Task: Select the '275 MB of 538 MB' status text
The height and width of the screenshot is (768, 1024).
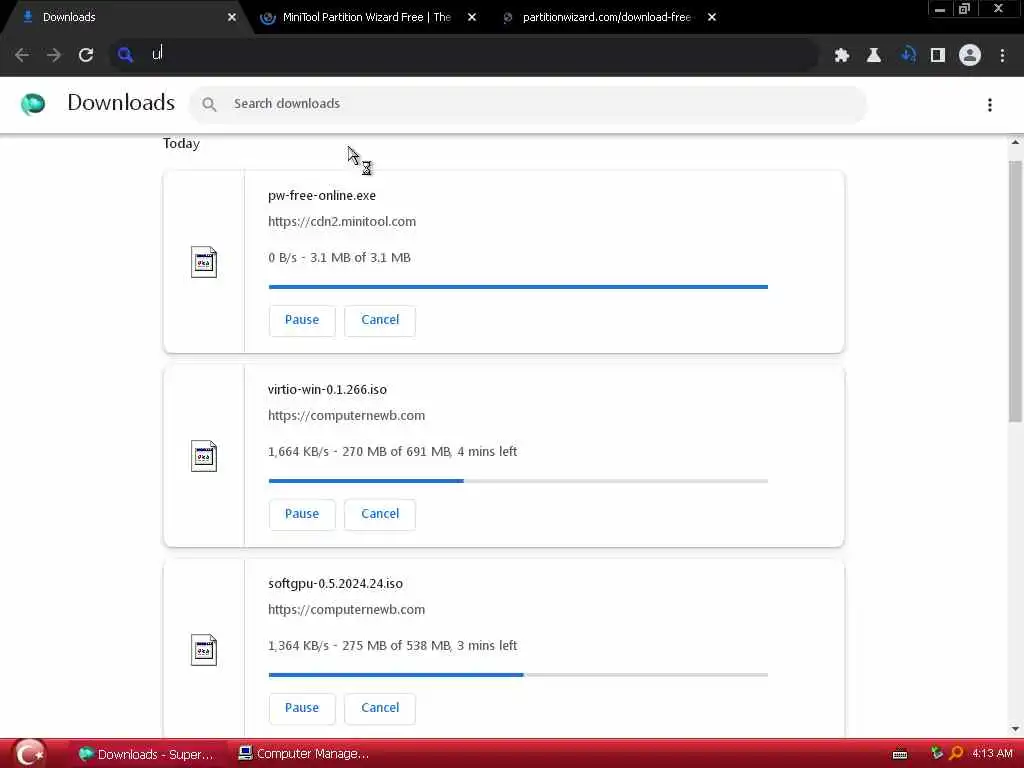Action: pyautogui.click(x=396, y=645)
